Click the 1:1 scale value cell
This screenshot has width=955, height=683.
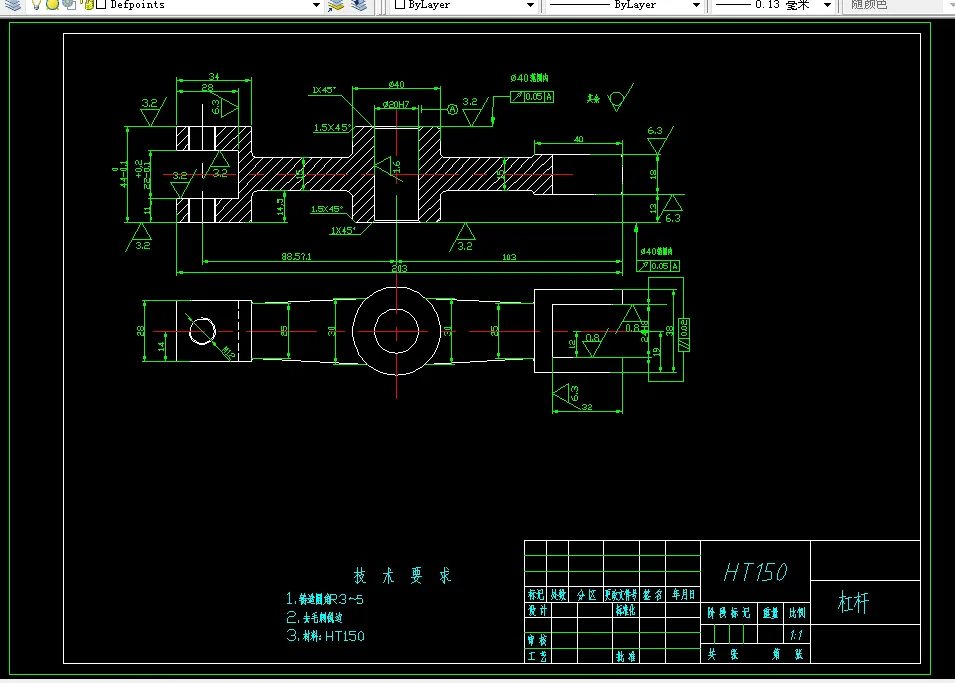(797, 635)
